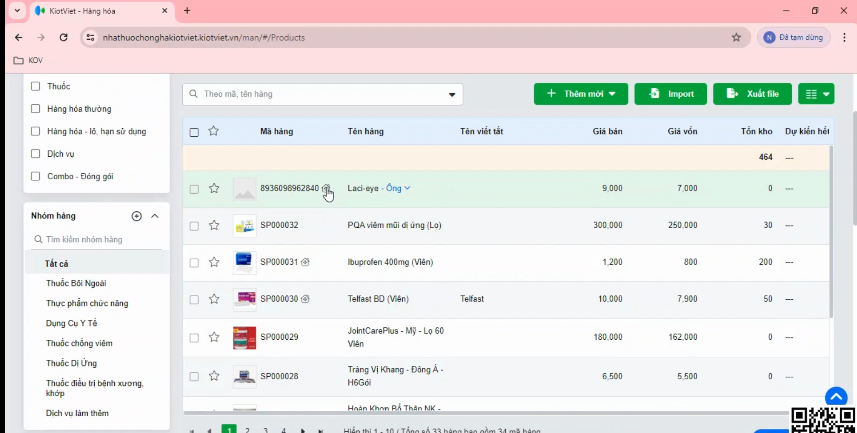Click the plus icon beside Nhóm hàng
The image size is (857, 433).
coord(137,216)
